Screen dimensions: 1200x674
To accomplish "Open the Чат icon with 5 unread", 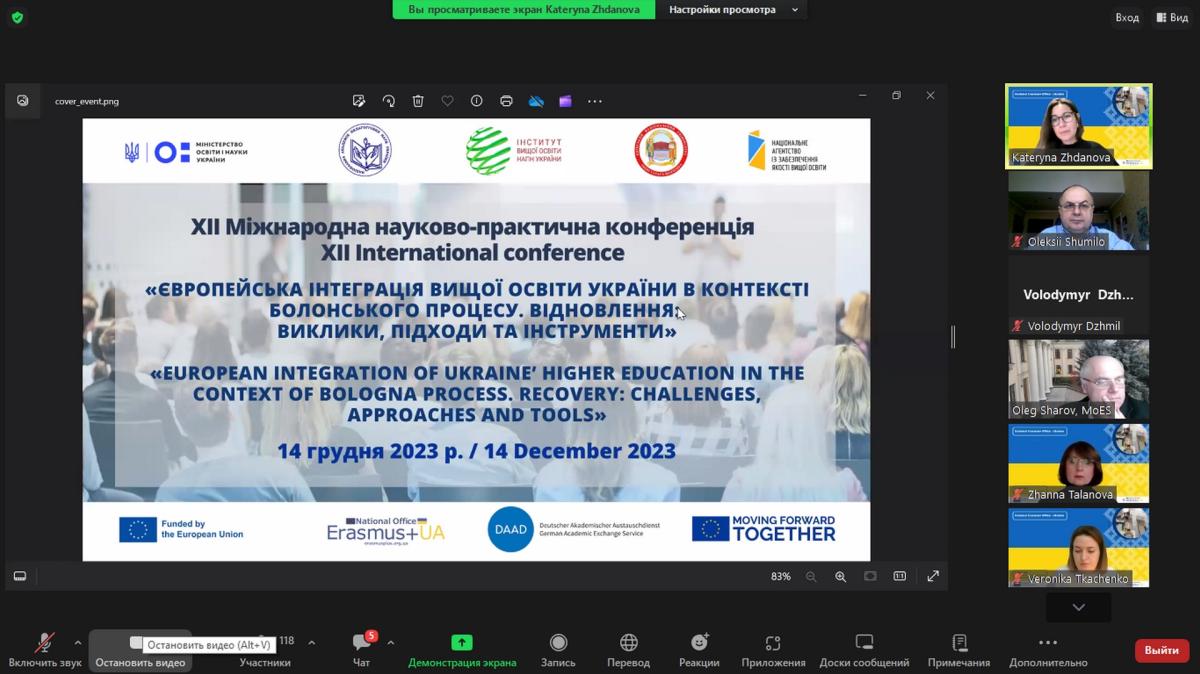I will click(x=362, y=643).
